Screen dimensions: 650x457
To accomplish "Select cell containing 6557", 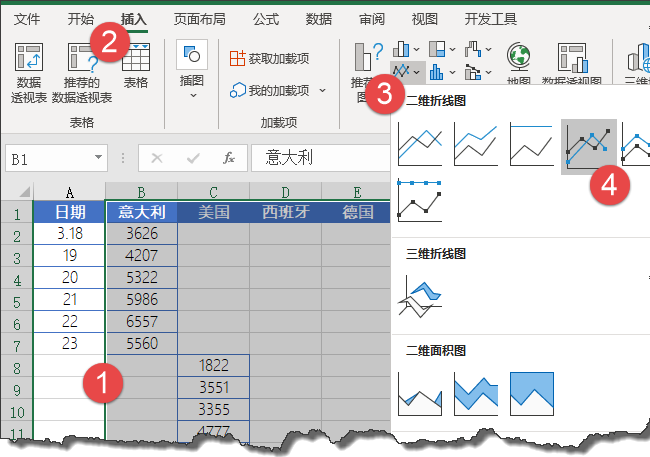I will click(142, 321).
